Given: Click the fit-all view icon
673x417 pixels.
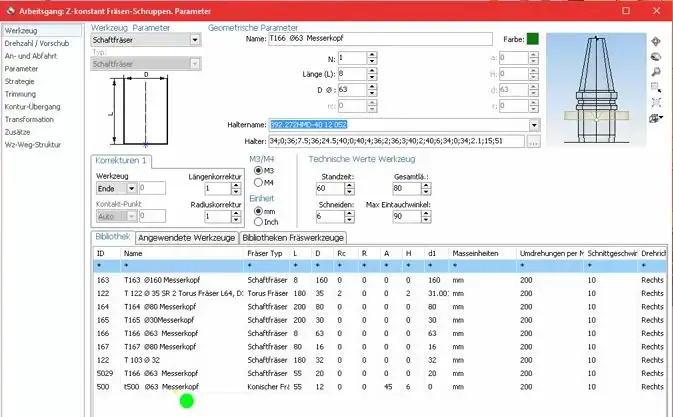Looking at the screenshot, I should [656, 102].
